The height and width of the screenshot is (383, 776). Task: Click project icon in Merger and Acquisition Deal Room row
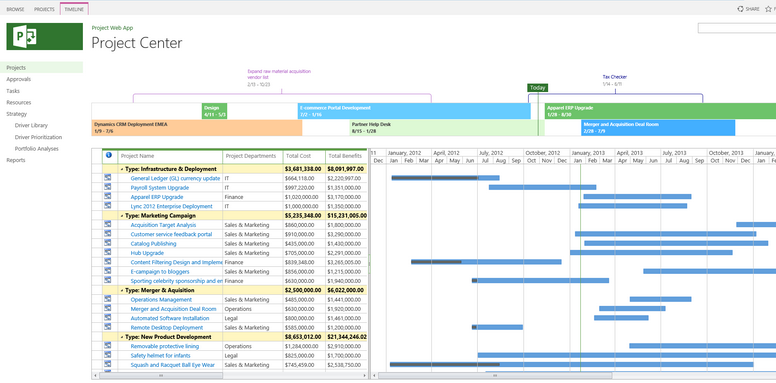coord(108,308)
